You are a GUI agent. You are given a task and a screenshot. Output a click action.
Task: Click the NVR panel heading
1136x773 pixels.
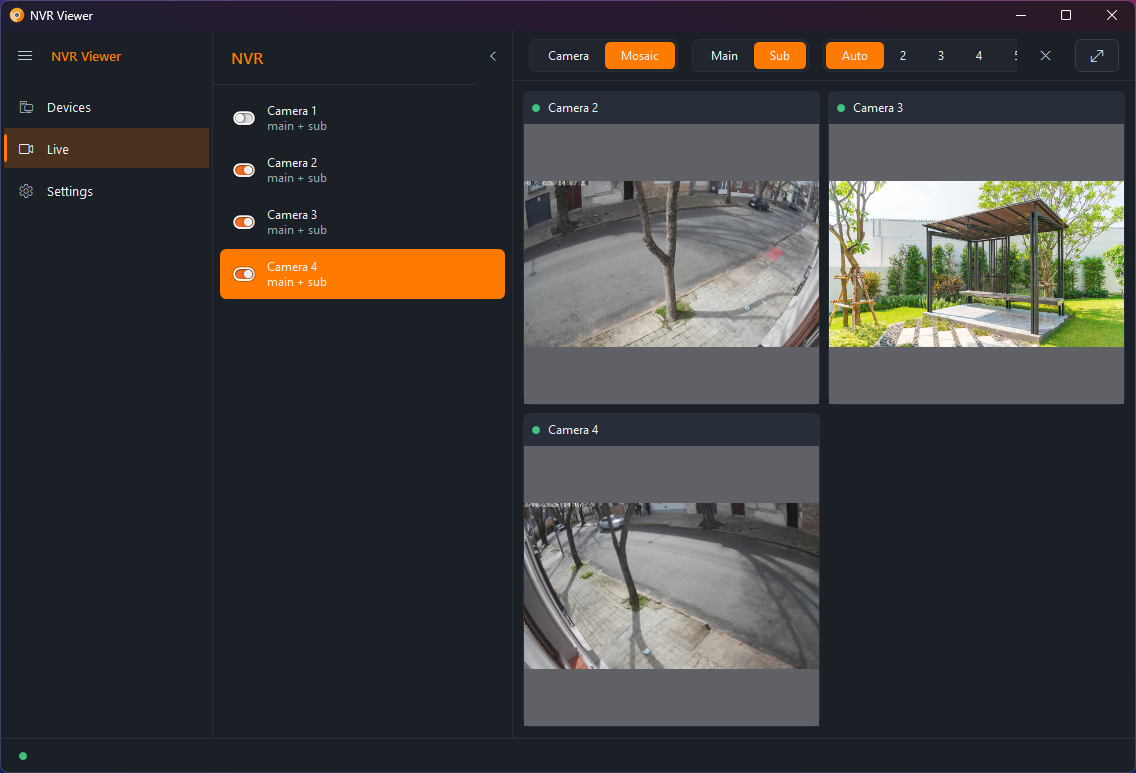(247, 59)
